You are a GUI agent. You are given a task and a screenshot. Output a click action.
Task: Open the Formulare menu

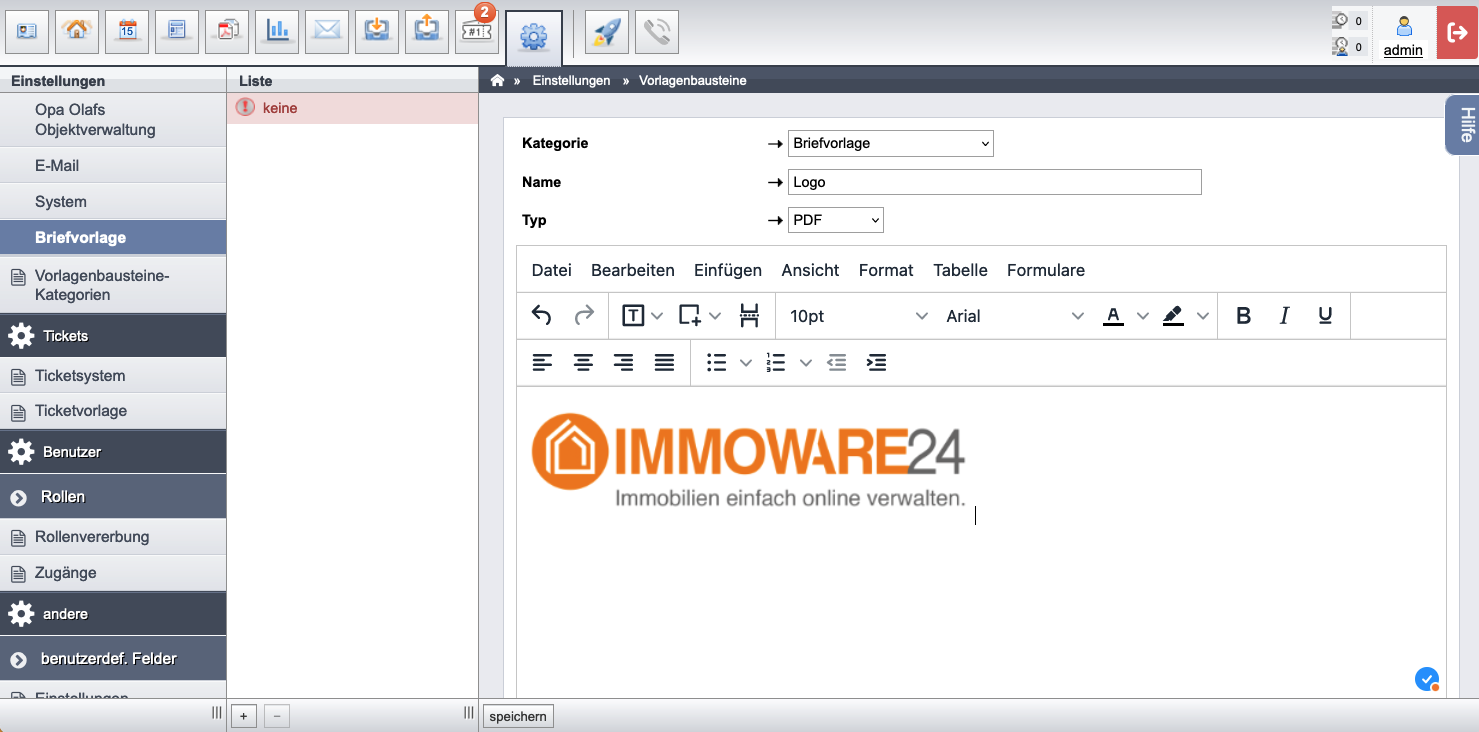coord(1046,270)
